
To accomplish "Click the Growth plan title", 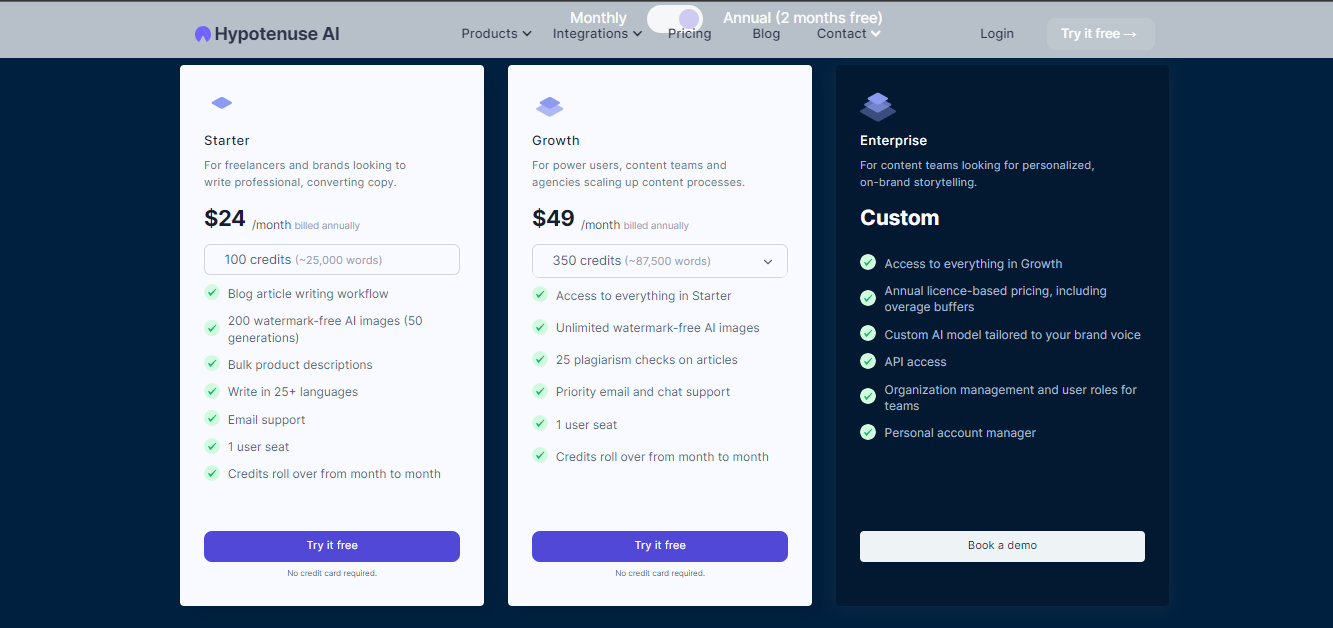I will [x=556, y=141].
